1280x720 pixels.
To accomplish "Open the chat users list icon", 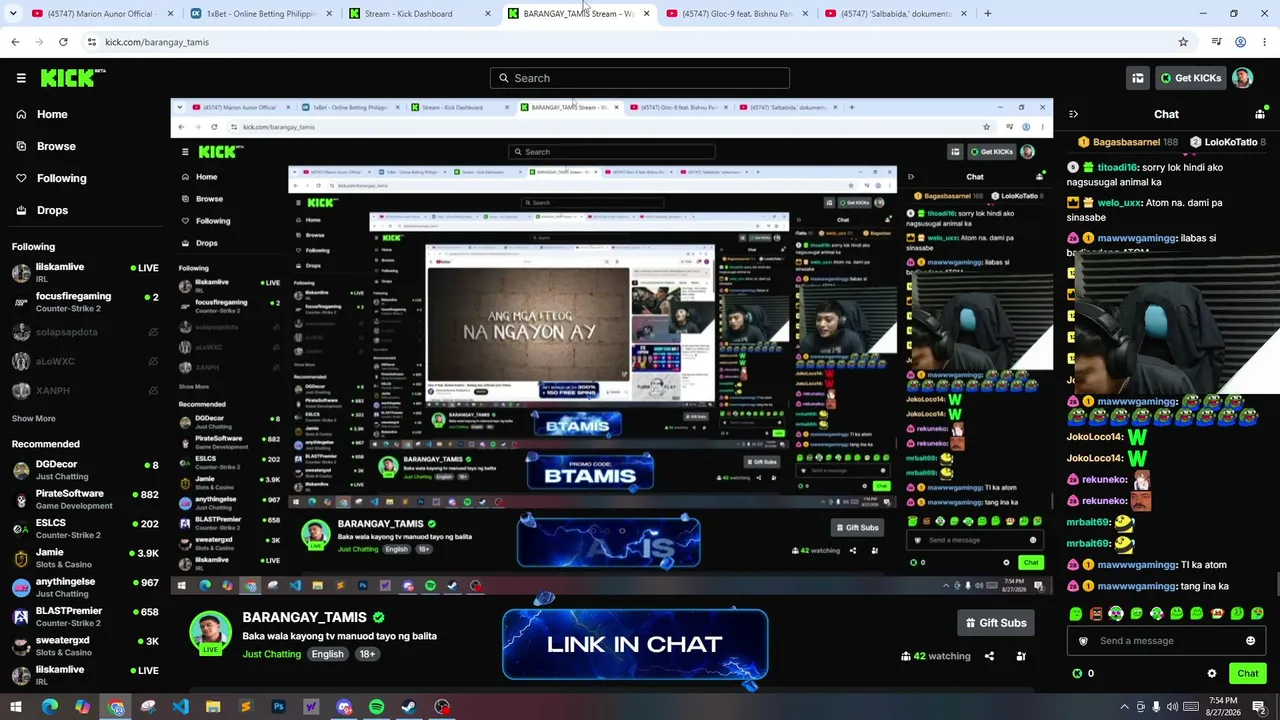I will point(1260,114).
